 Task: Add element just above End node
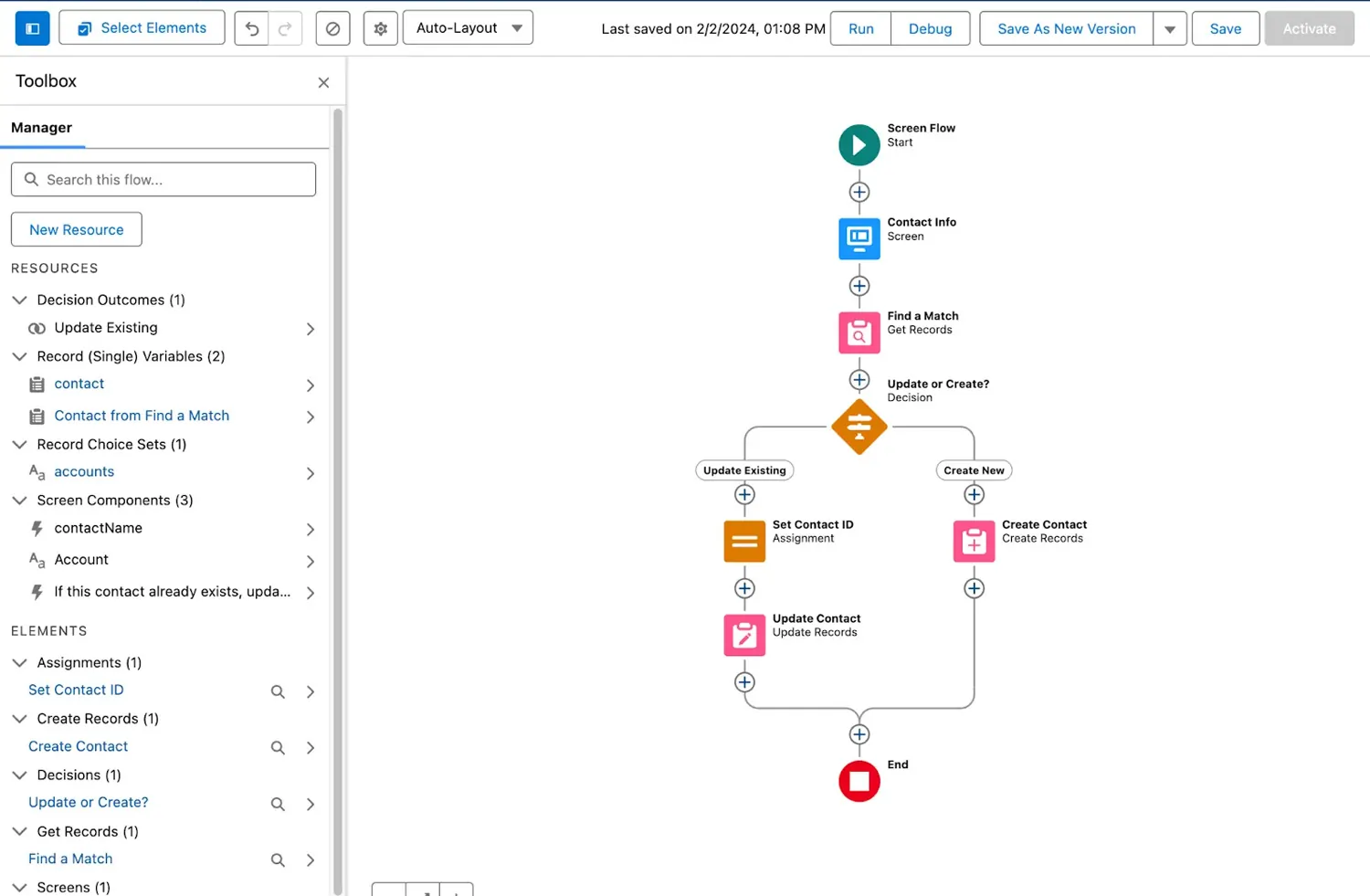tap(859, 734)
